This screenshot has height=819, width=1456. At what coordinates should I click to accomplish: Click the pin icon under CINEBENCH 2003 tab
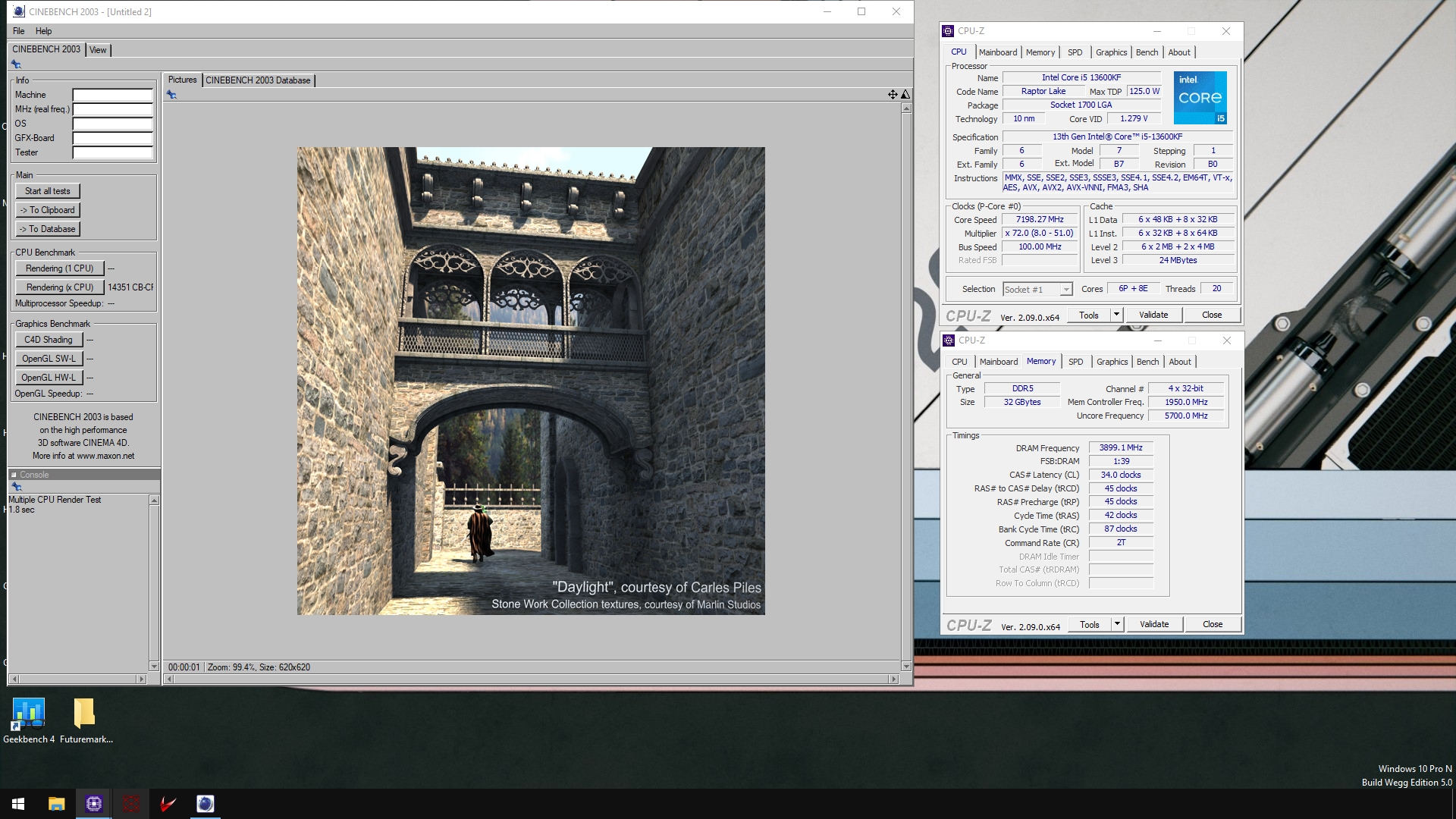point(16,64)
